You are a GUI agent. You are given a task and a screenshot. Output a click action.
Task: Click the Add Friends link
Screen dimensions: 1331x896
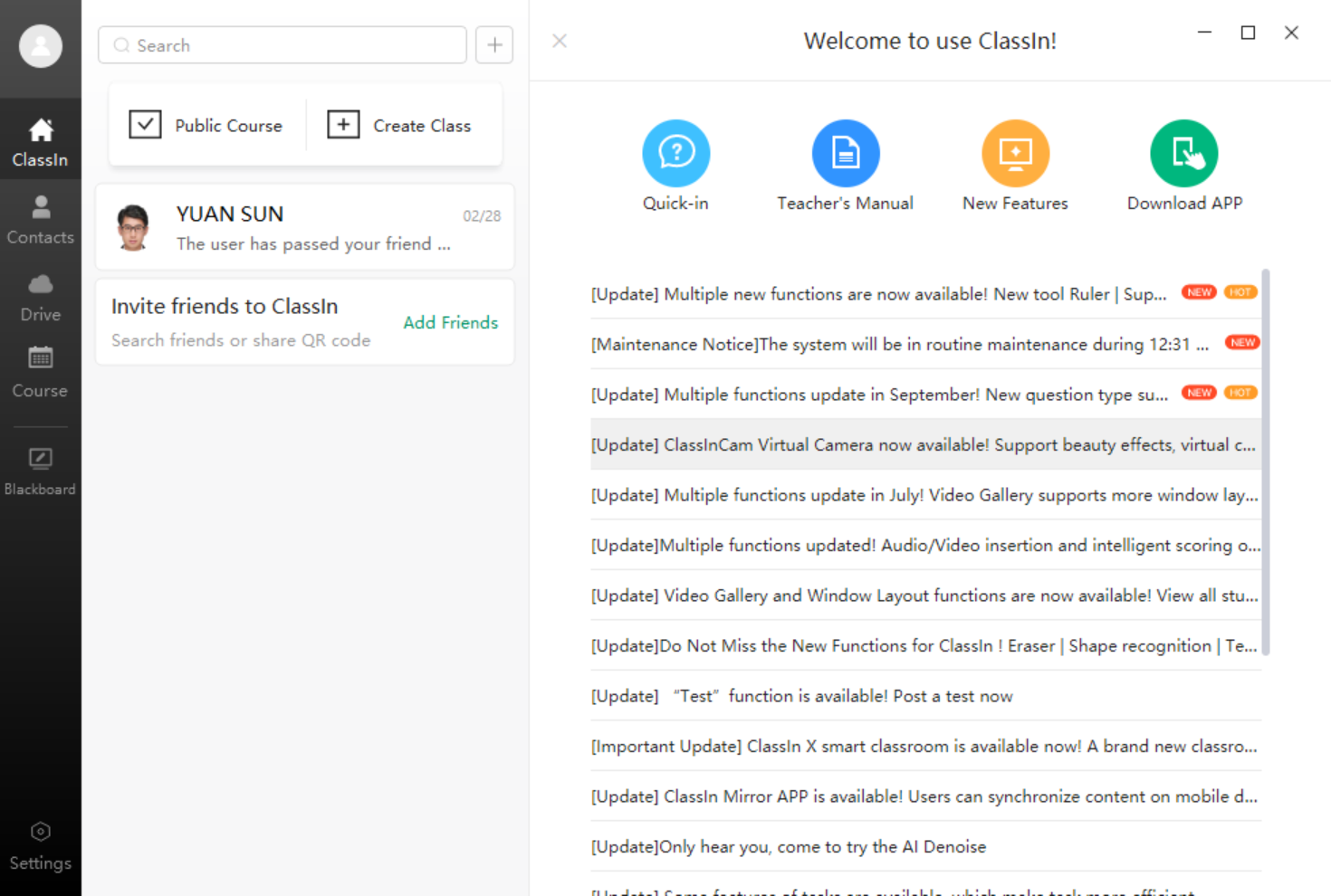pyautogui.click(x=450, y=322)
